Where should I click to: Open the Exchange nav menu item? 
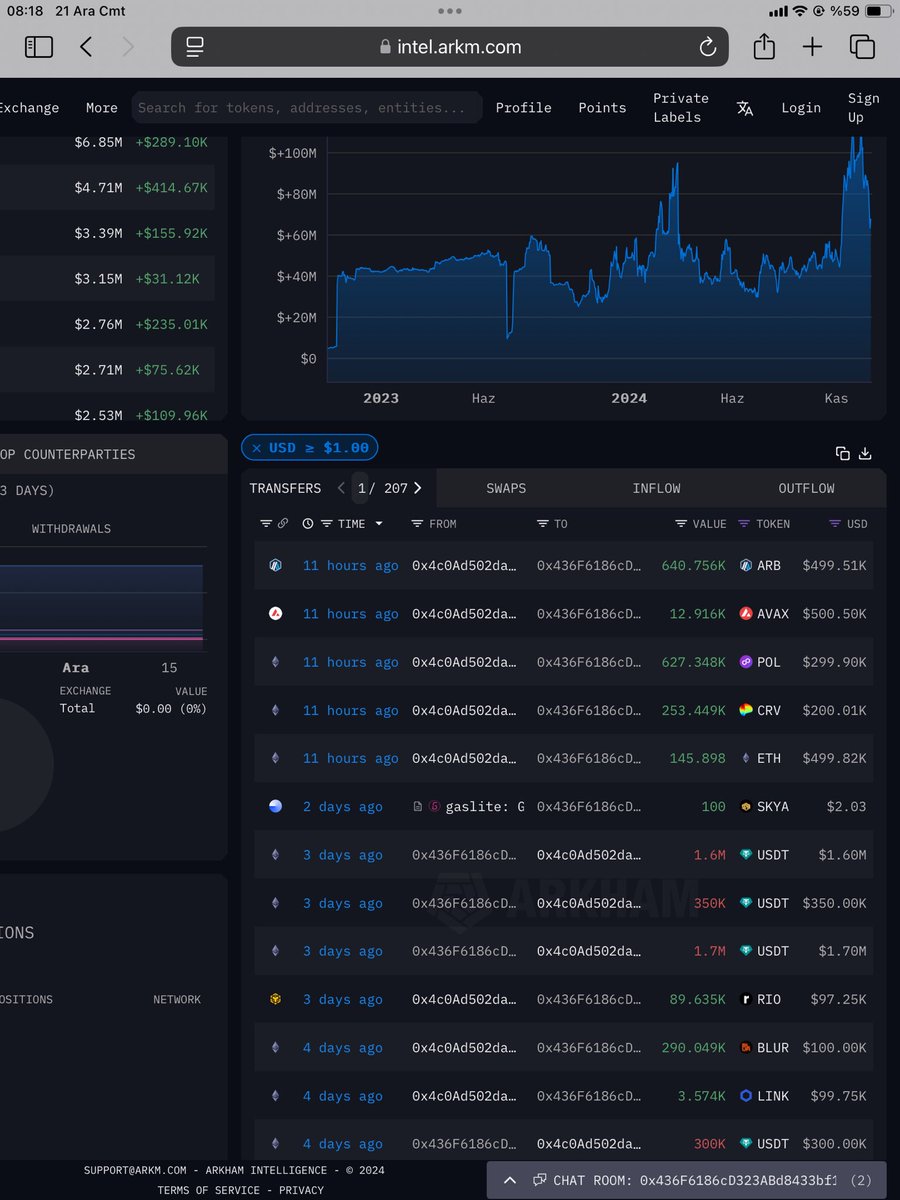pos(30,108)
